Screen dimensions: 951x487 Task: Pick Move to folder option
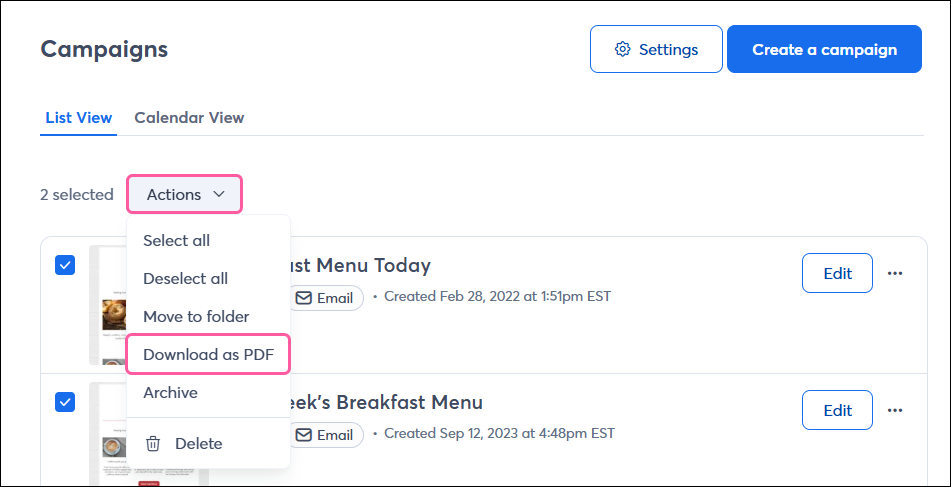pyautogui.click(x=196, y=317)
